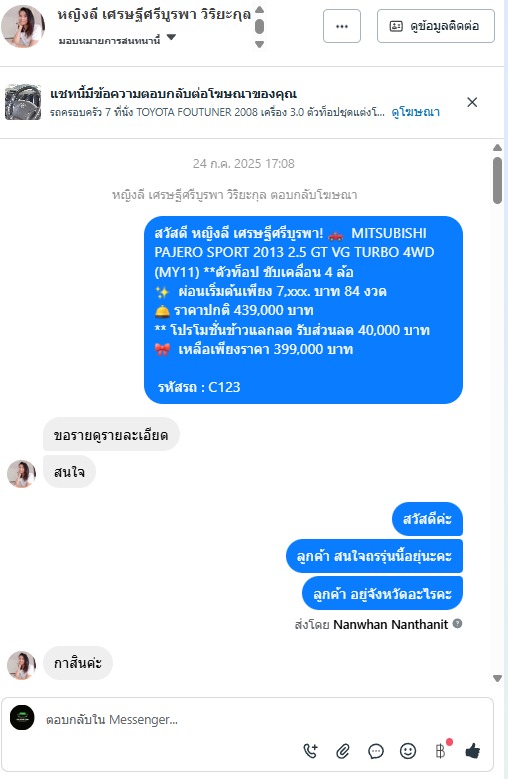Click the chat scroll down arrow
508x779 pixels.
[497, 678]
